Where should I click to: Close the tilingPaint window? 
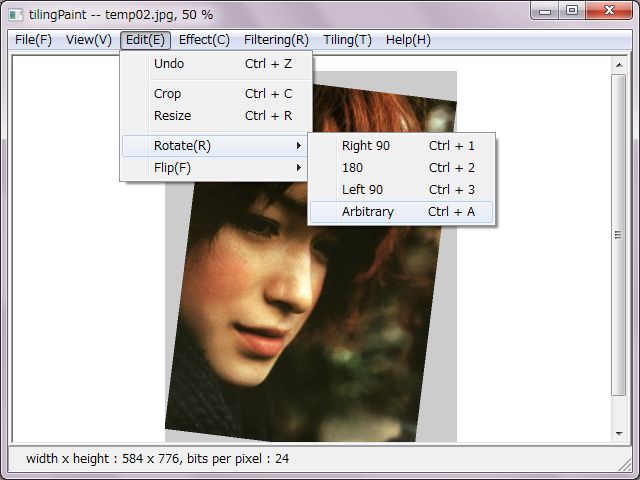pyautogui.click(x=609, y=11)
